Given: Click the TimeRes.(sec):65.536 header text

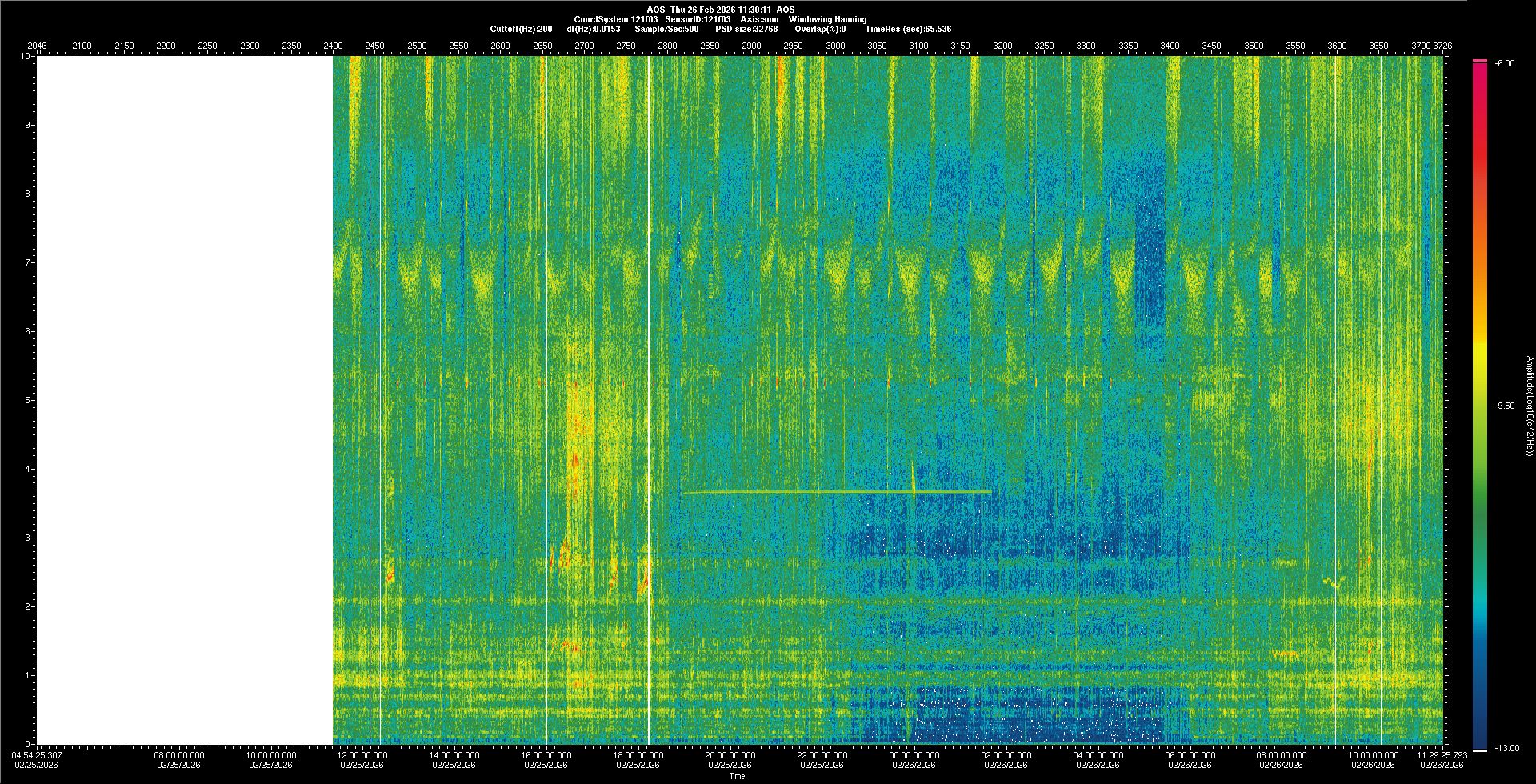Looking at the screenshot, I should 908,30.
